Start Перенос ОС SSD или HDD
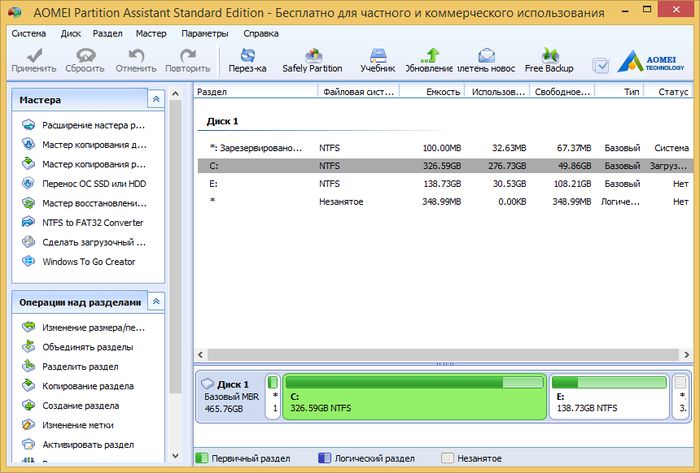 (84, 183)
